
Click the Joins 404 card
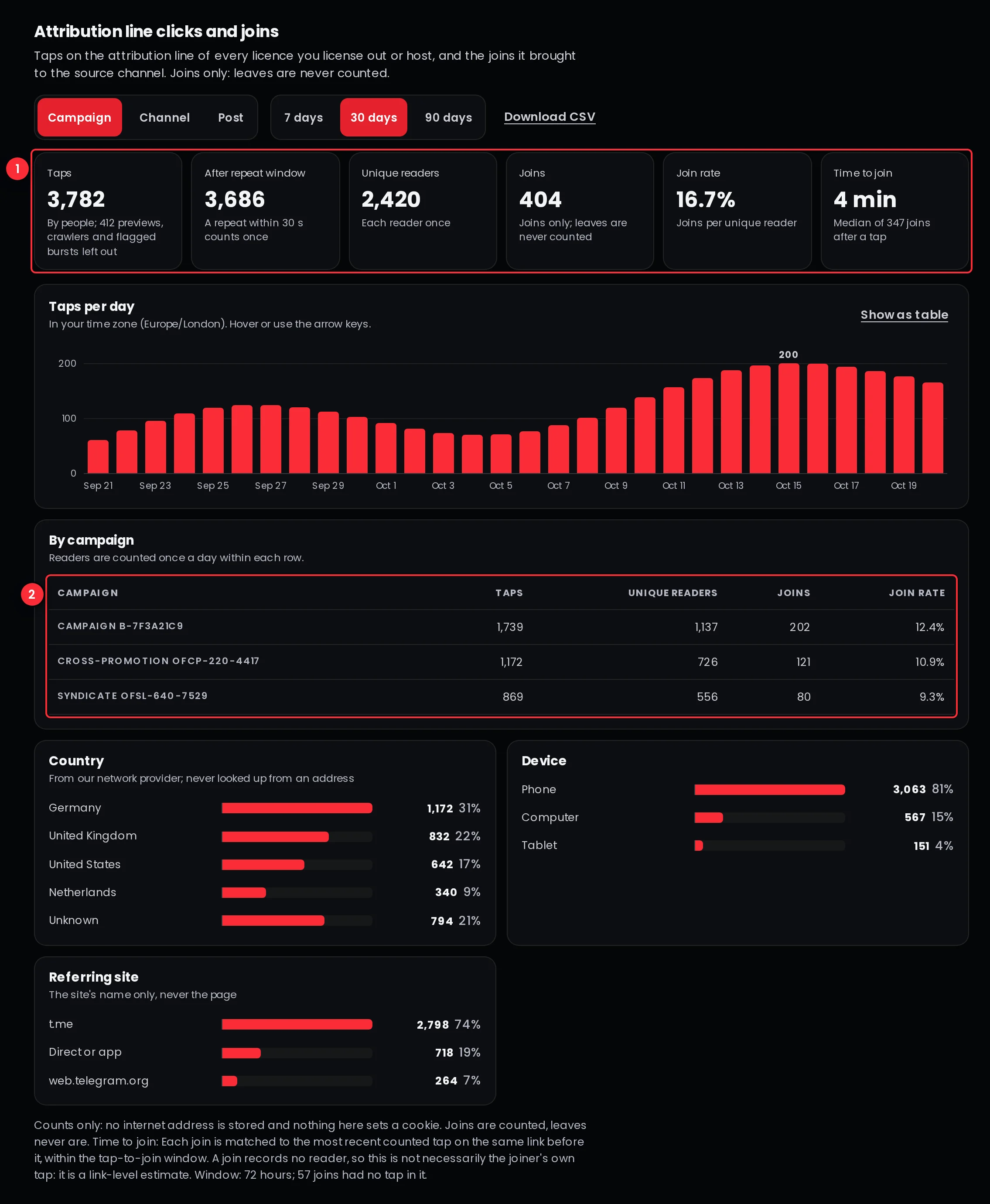[x=580, y=211]
